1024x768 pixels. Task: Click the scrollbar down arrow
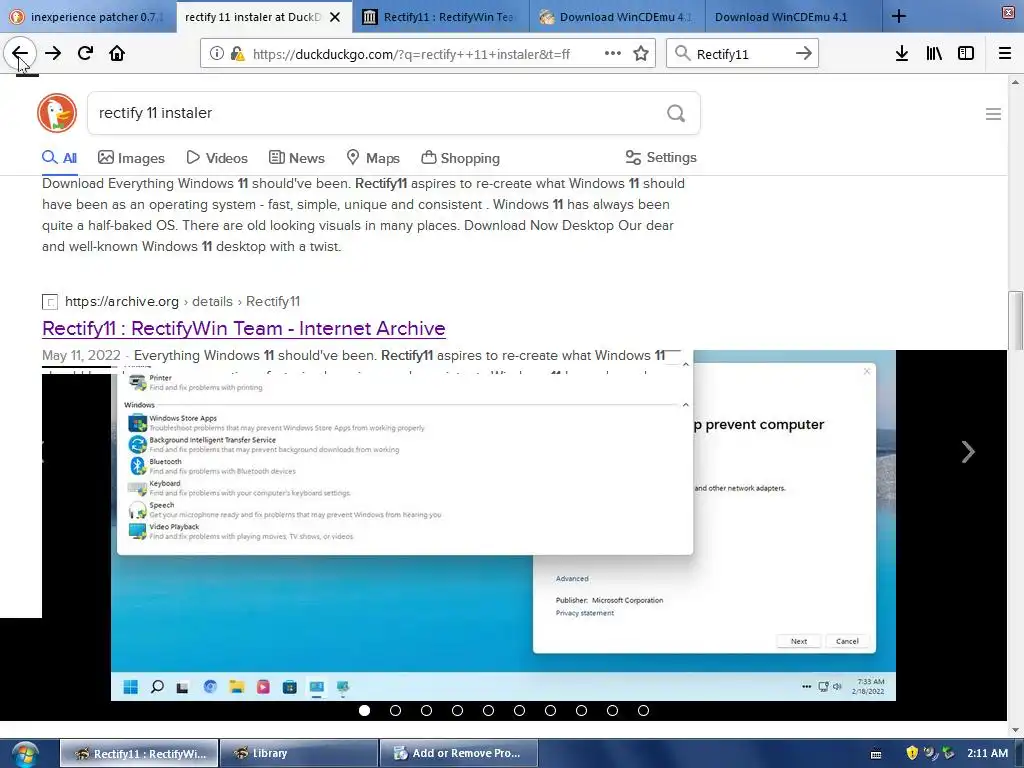click(1015, 730)
